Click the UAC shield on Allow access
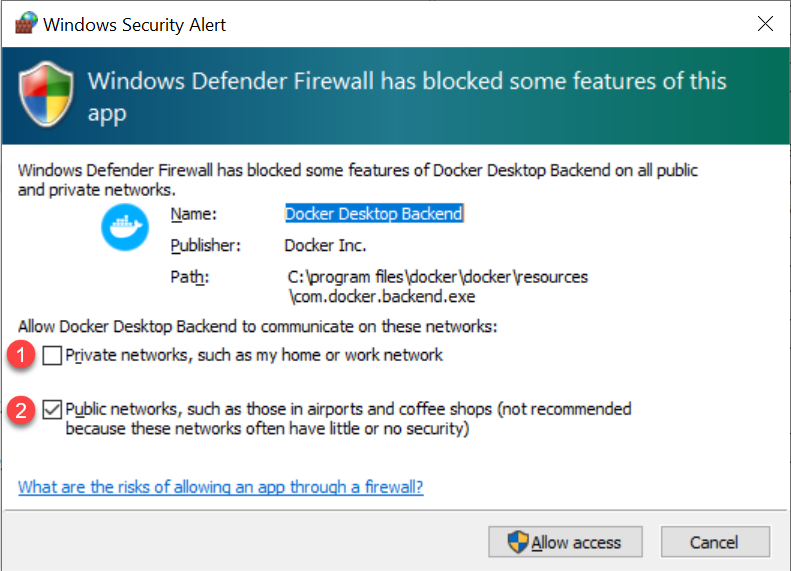 [x=518, y=542]
